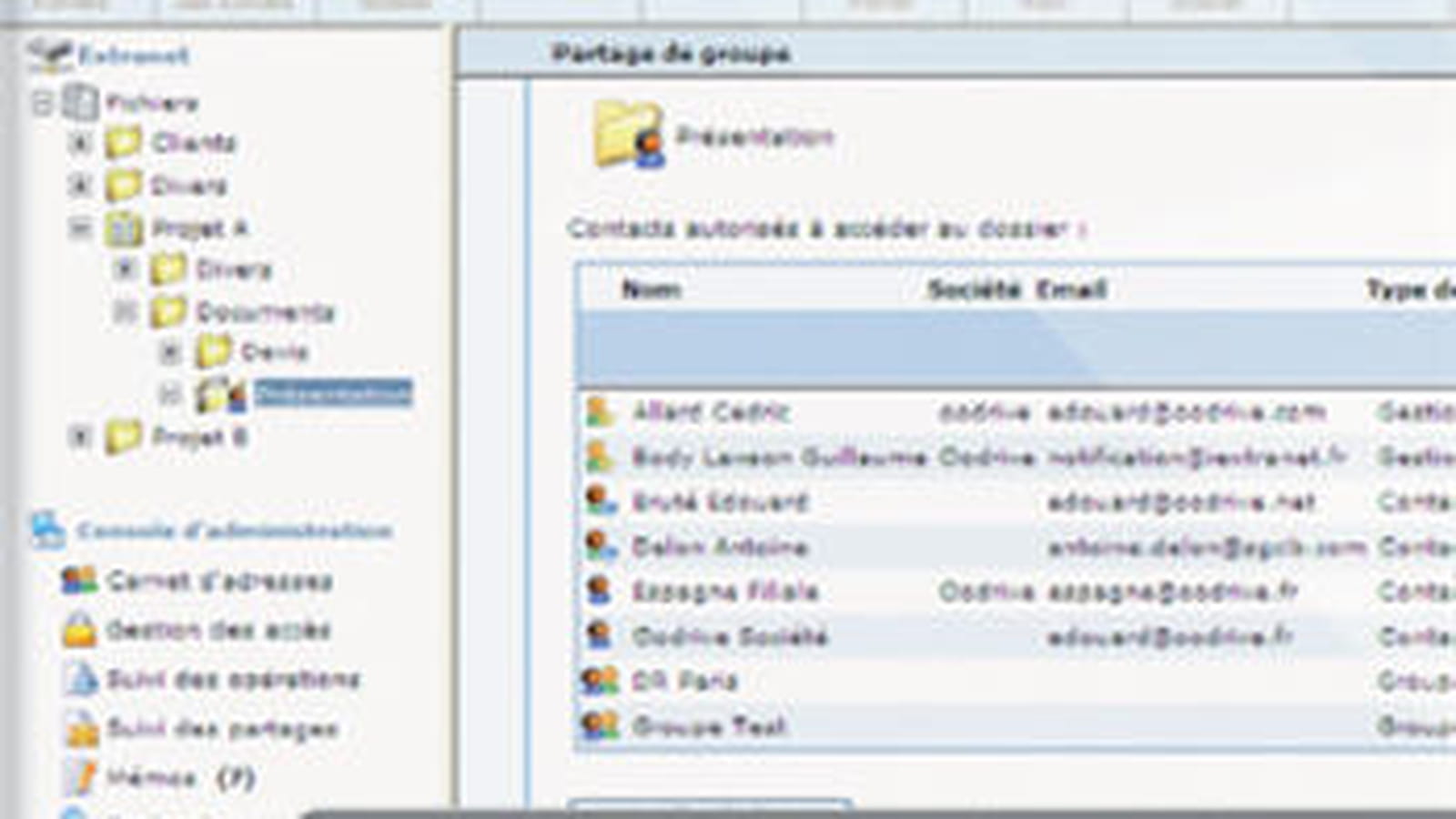Select the Documents folder label
This screenshot has height=819, width=1456.
tap(265, 313)
